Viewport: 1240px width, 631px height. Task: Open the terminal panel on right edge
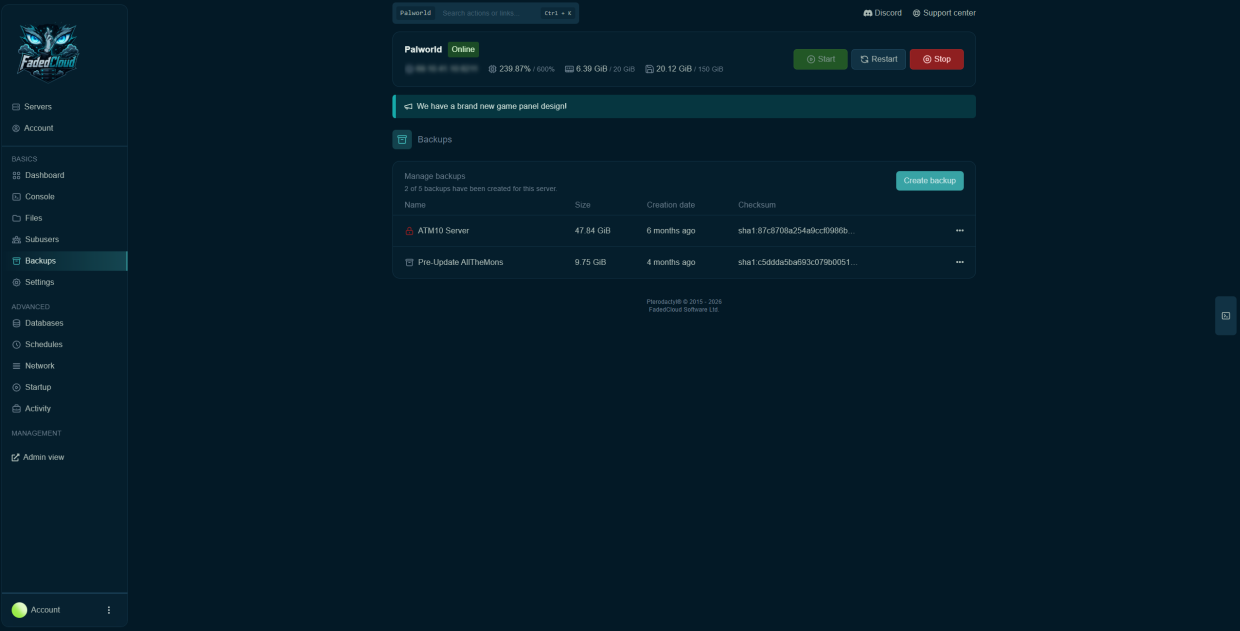(x=1226, y=315)
